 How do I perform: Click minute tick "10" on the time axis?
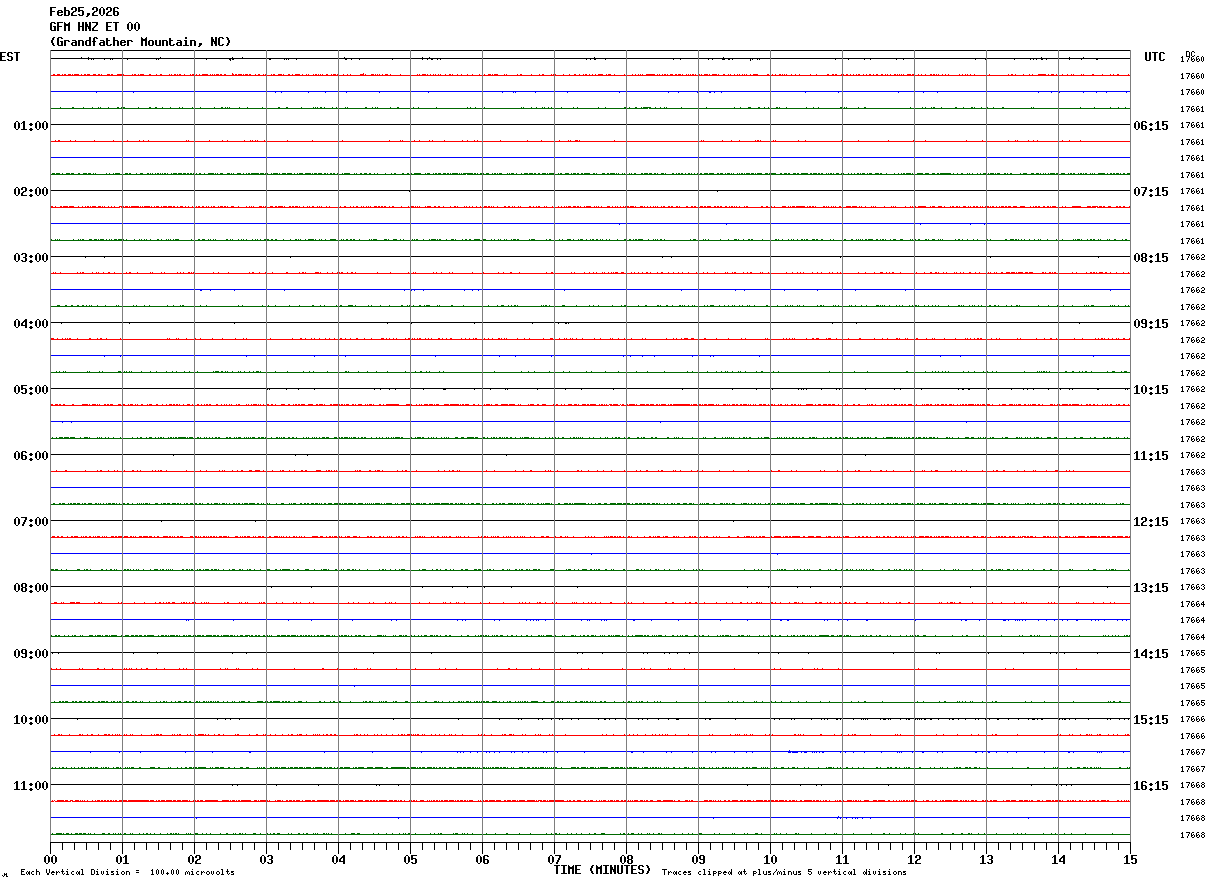pyautogui.click(x=770, y=858)
